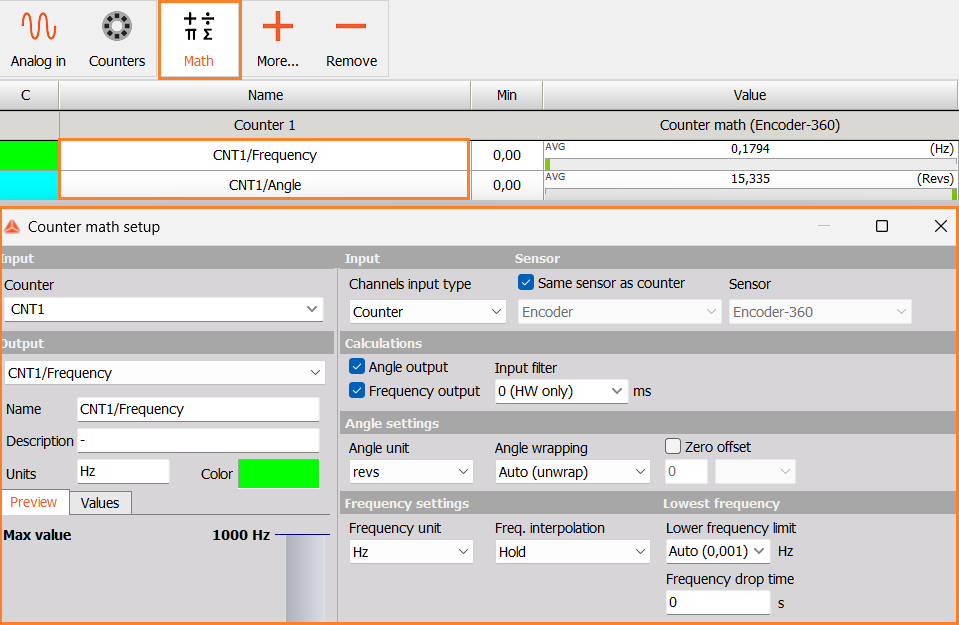The image size is (959, 625).
Task: Open the Input filter dropdown
Action: [561, 391]
